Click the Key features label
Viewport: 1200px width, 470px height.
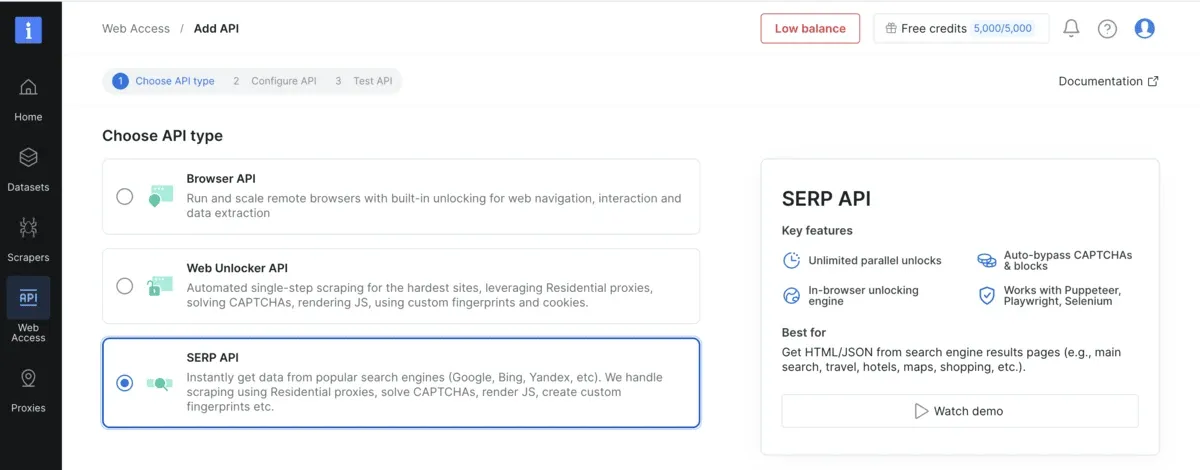pos(817,230)
